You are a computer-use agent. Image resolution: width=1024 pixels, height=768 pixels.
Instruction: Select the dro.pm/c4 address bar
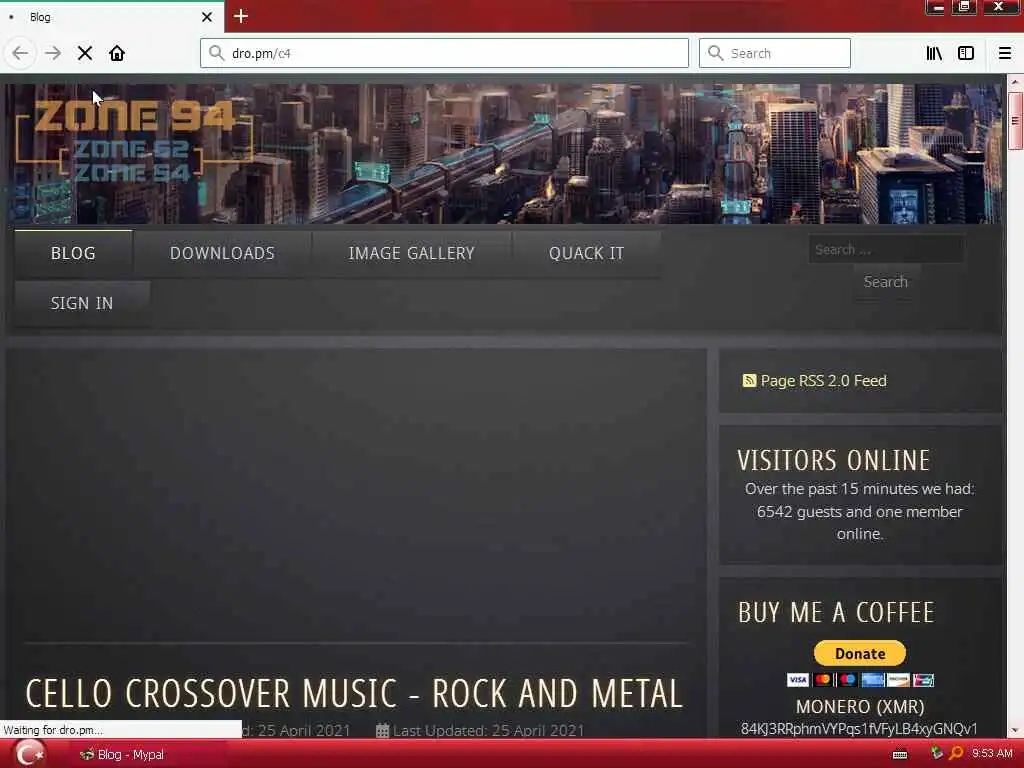pos(444,53)
